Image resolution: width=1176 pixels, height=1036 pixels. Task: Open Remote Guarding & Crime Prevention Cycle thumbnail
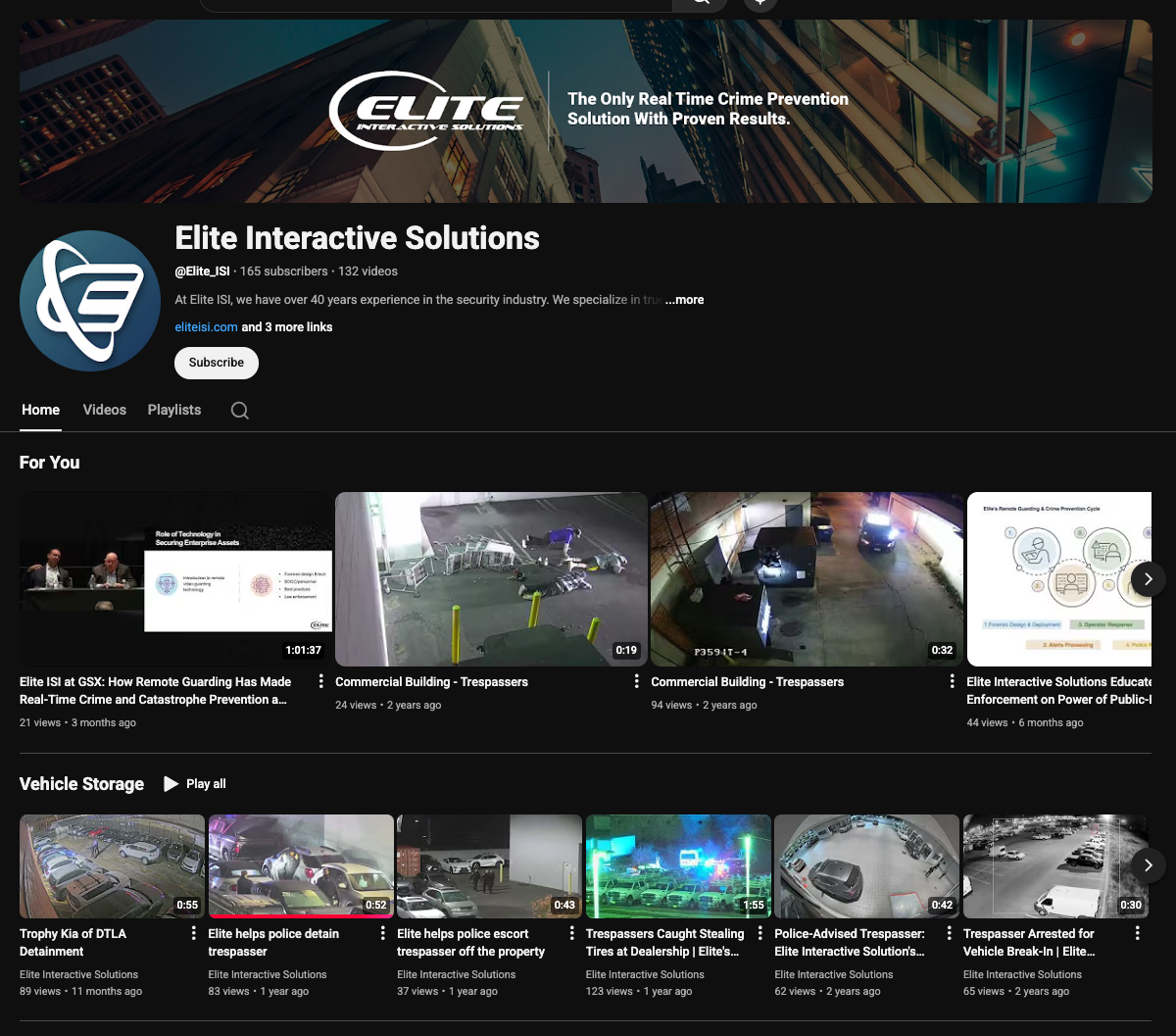pyautogui.click(x=1059, y=579)
